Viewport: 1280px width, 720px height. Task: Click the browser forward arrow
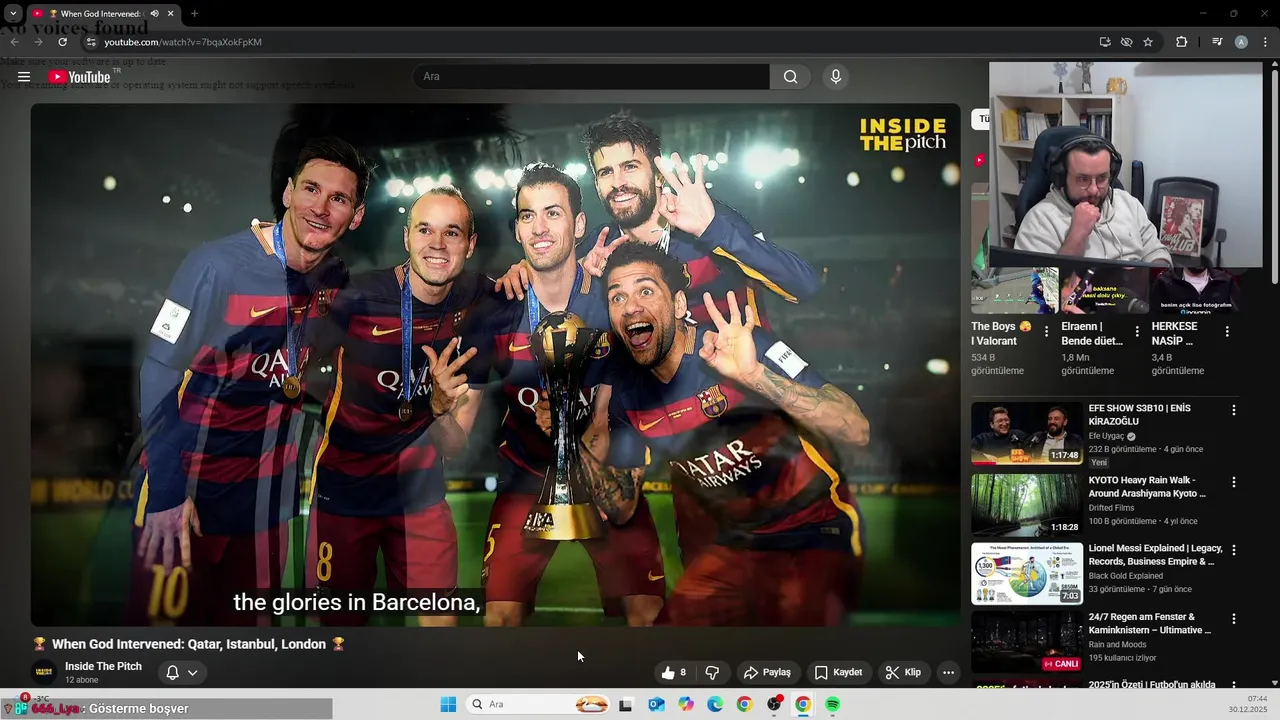(38, 42)
